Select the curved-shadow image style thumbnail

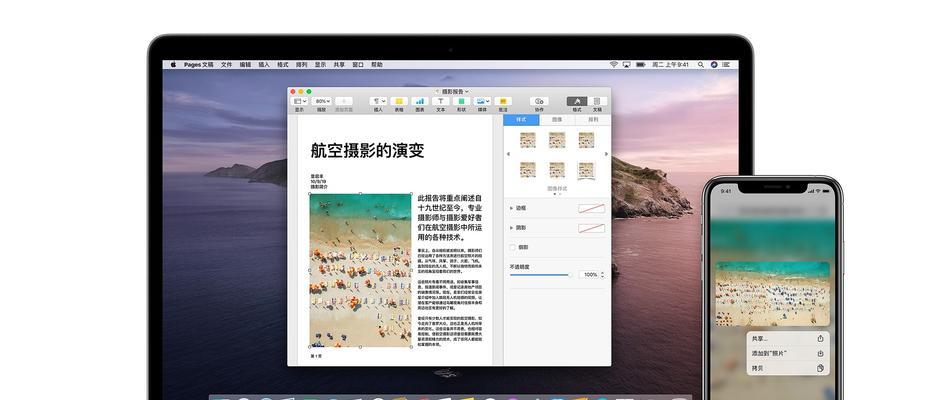(586, 170)
